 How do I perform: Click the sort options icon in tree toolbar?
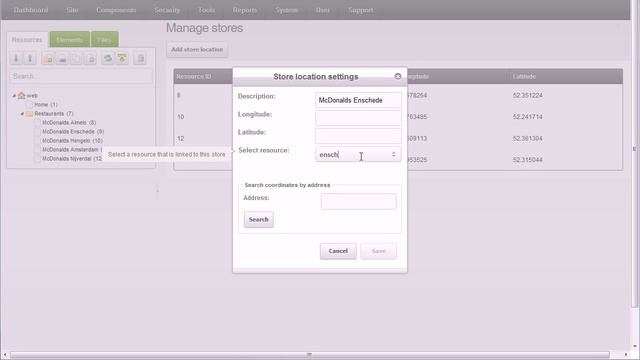(122, 58)
